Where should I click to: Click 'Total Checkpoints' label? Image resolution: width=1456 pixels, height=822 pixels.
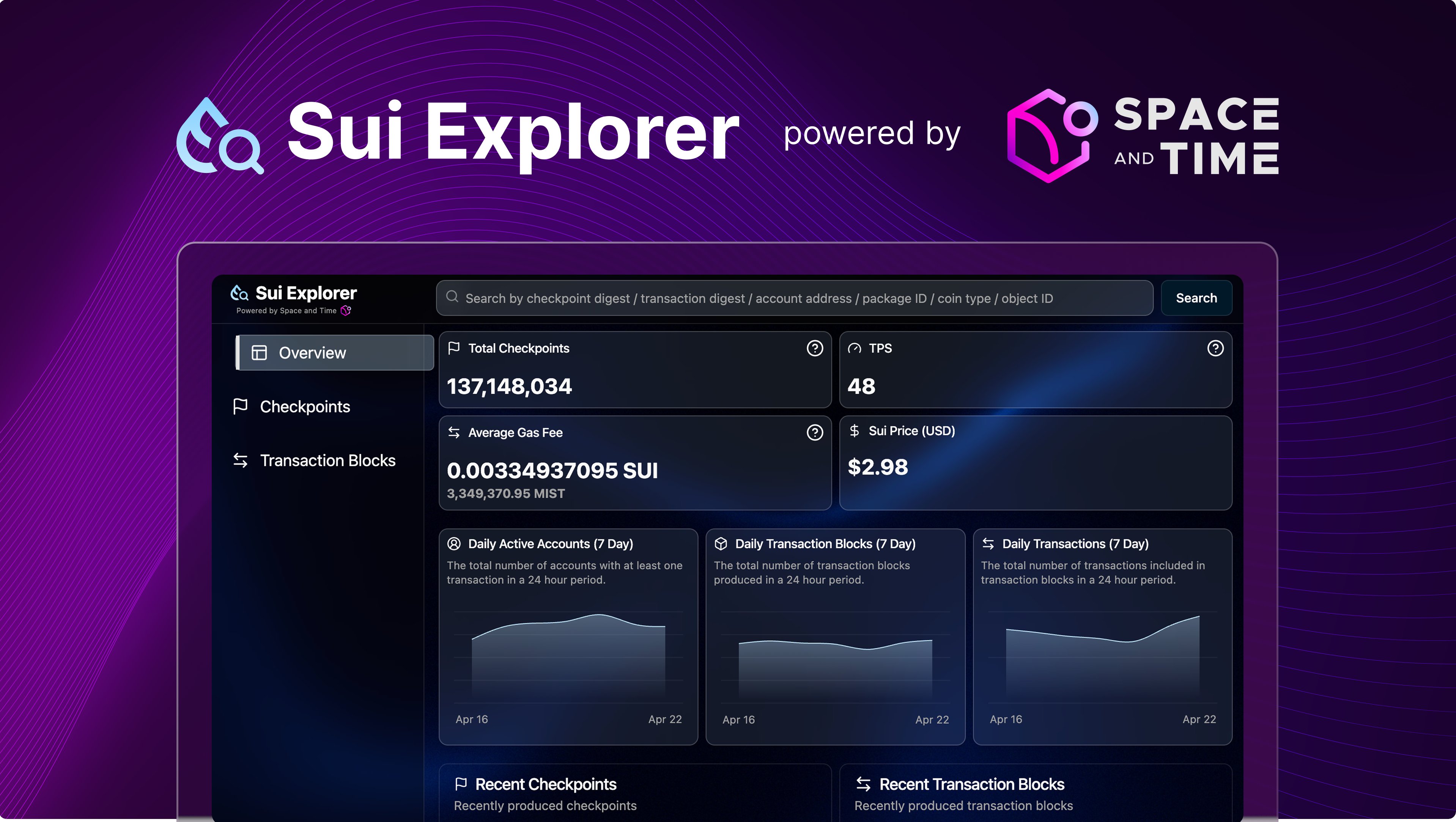click(x=518, y=348)
